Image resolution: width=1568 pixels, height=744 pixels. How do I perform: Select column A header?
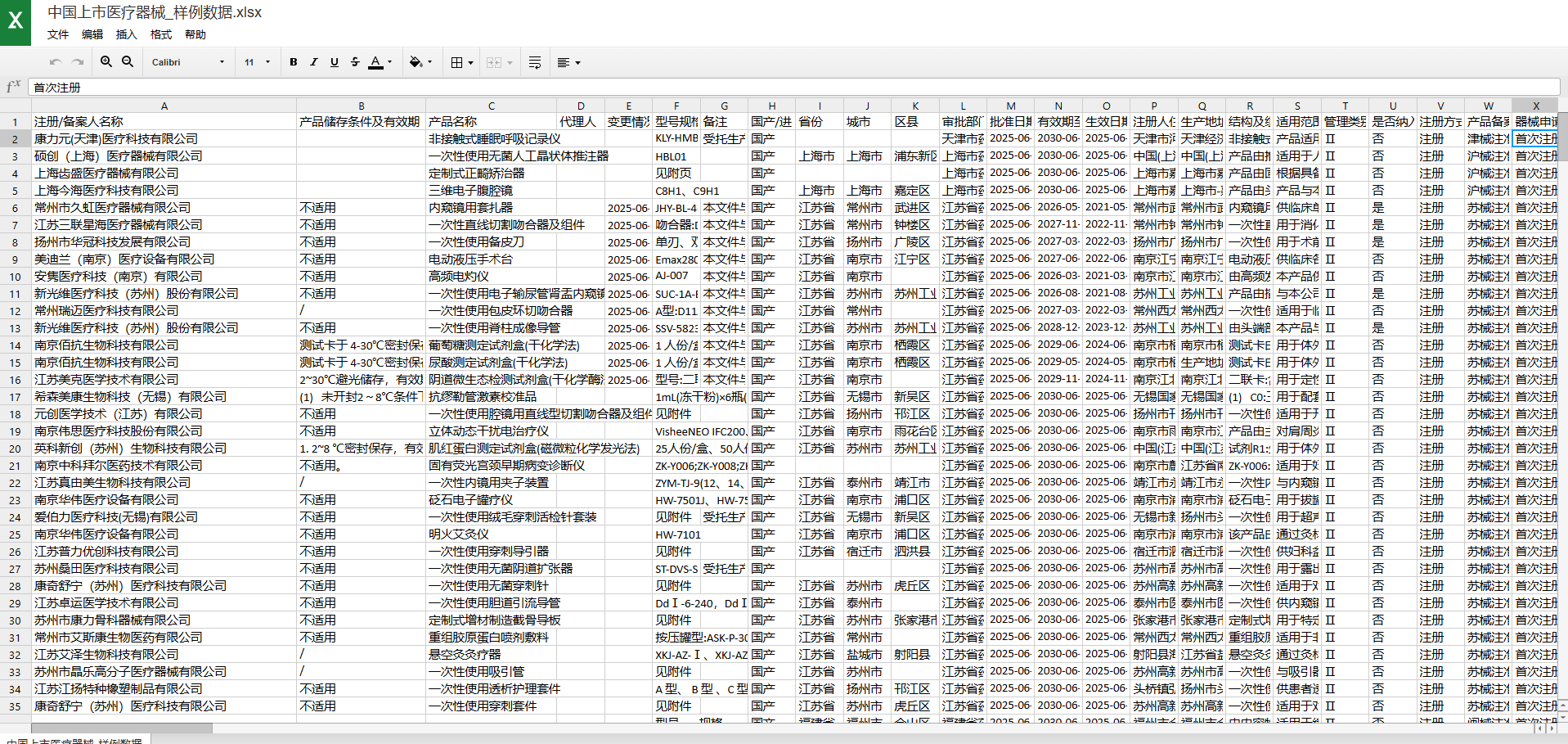point(164,106)
